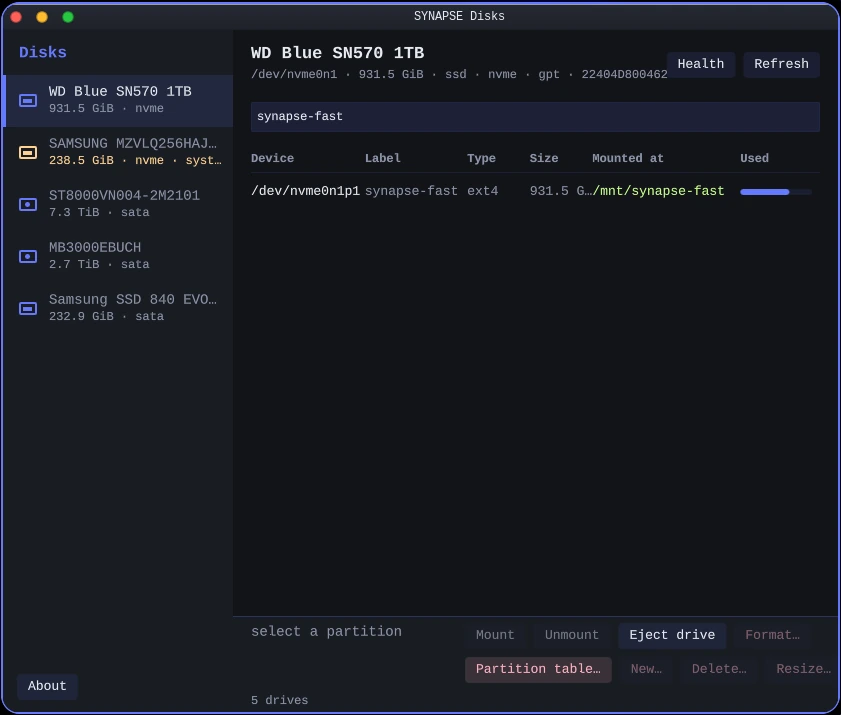This screenshot has width=841, height=715.
Task: Open the About dialog
Action: (47, 686)
